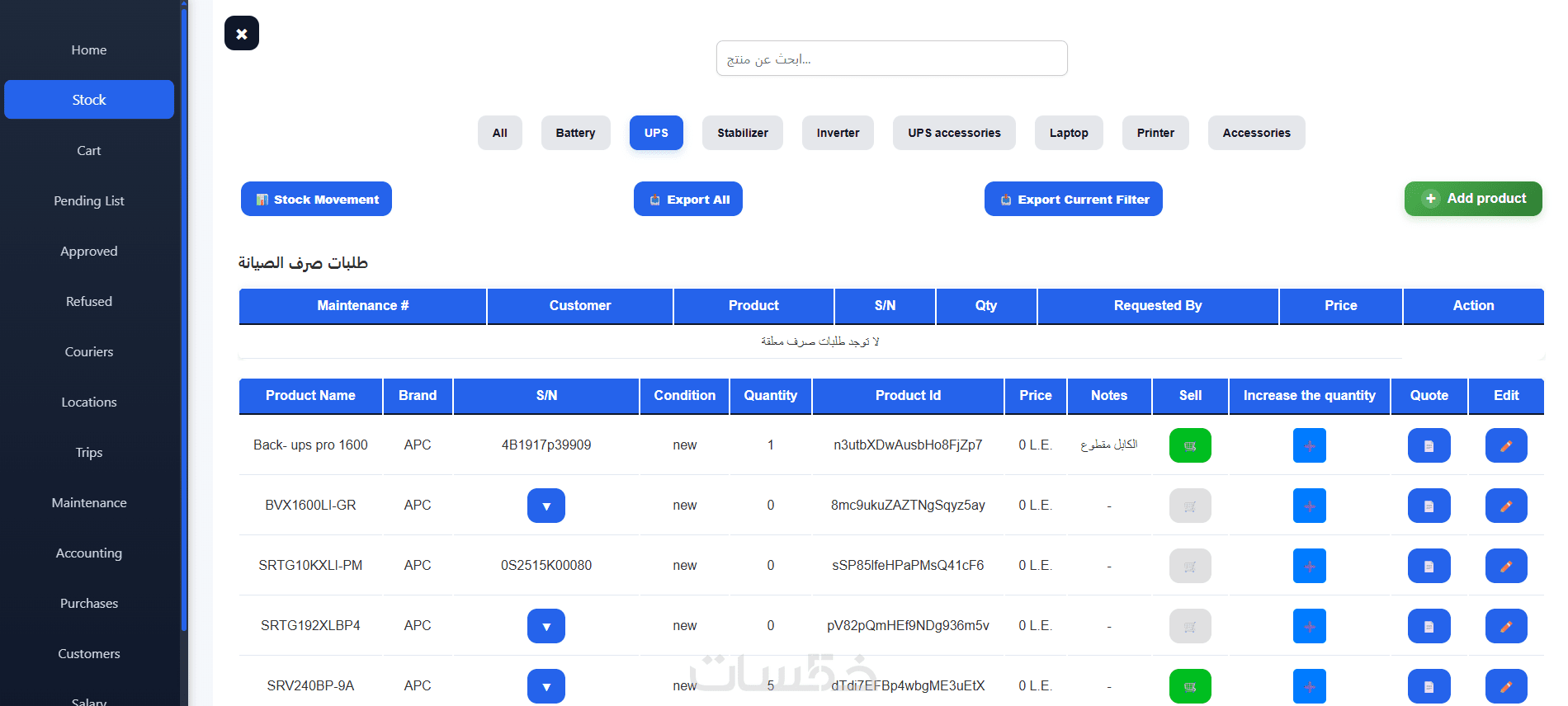1568x706 pixels.
Task: Click greyed sell cart icon for BVX1600LI-GR
Action: pyautogui.click(x=1190, y=506)
